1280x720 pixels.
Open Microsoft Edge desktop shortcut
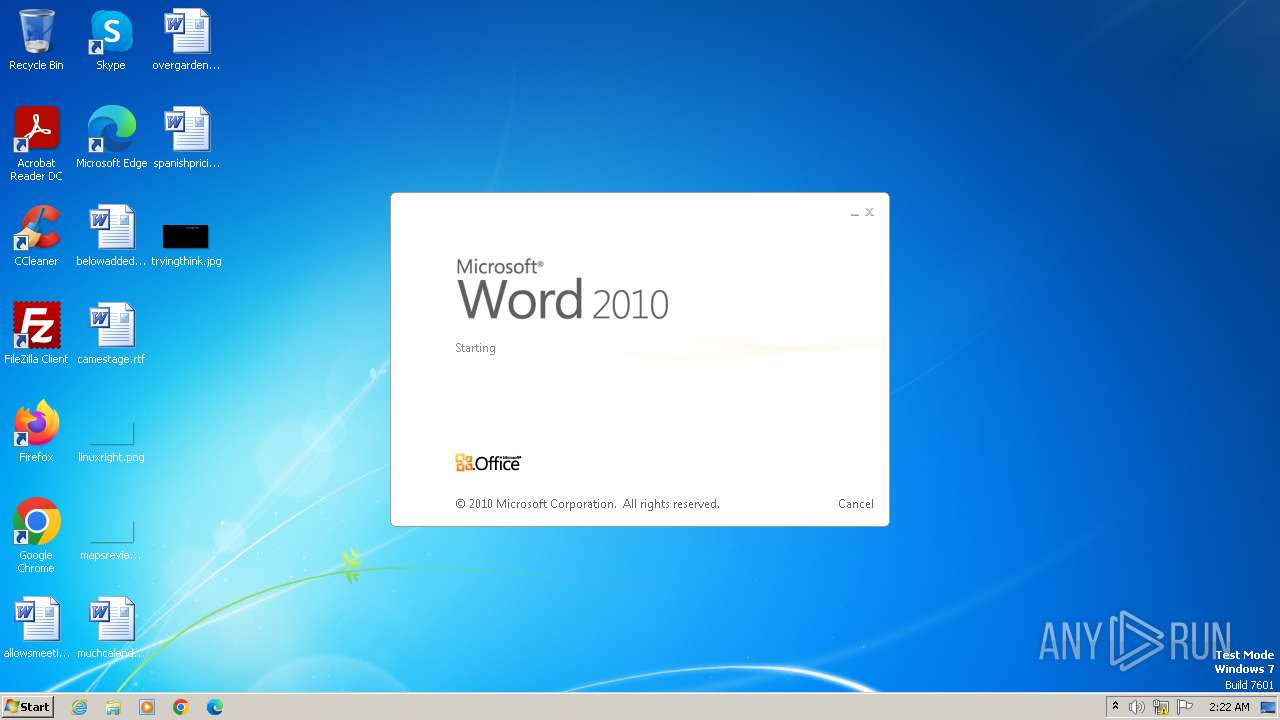(111, 138)
